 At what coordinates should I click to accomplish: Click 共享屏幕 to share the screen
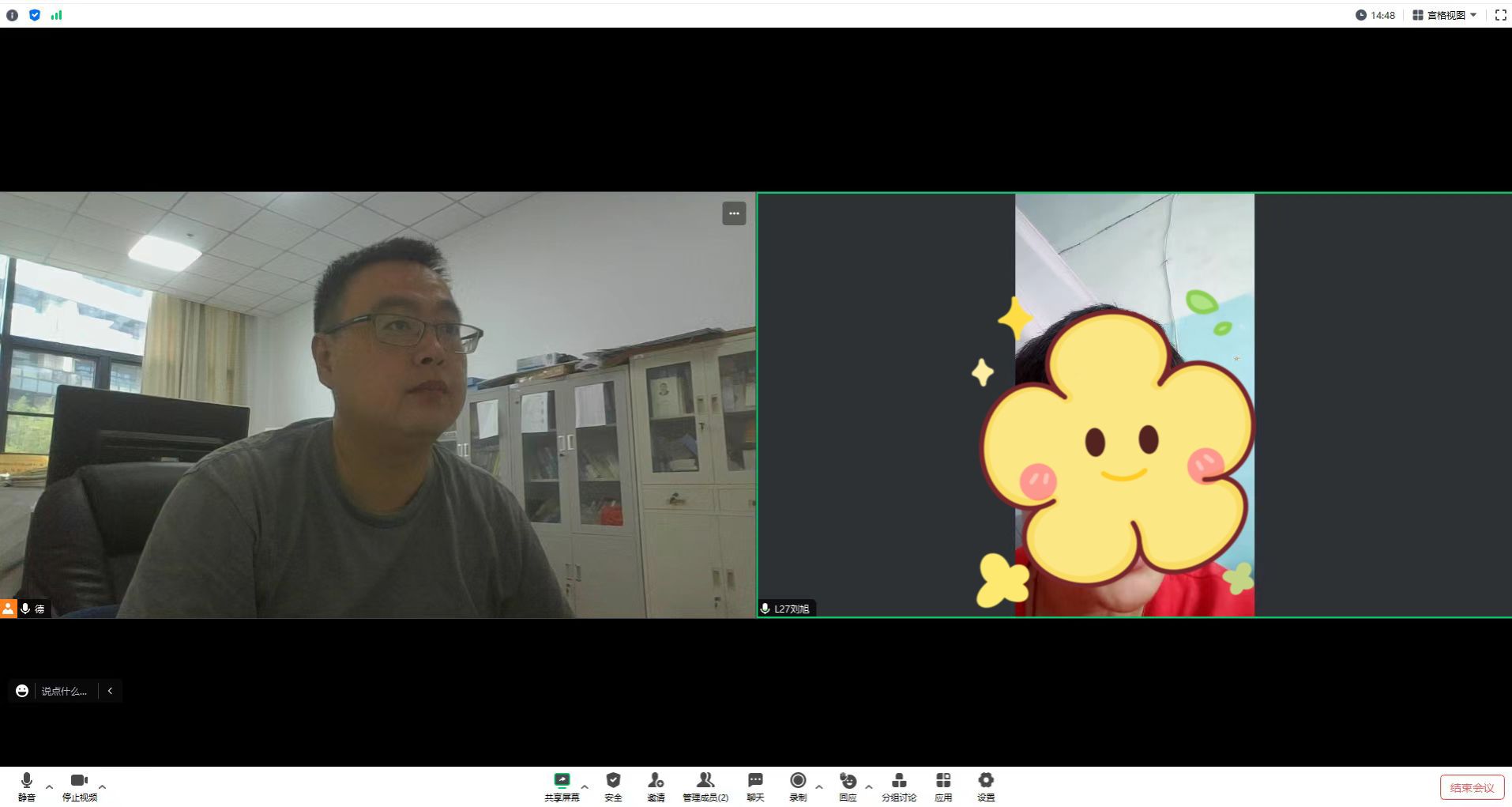tap(562, 786)
